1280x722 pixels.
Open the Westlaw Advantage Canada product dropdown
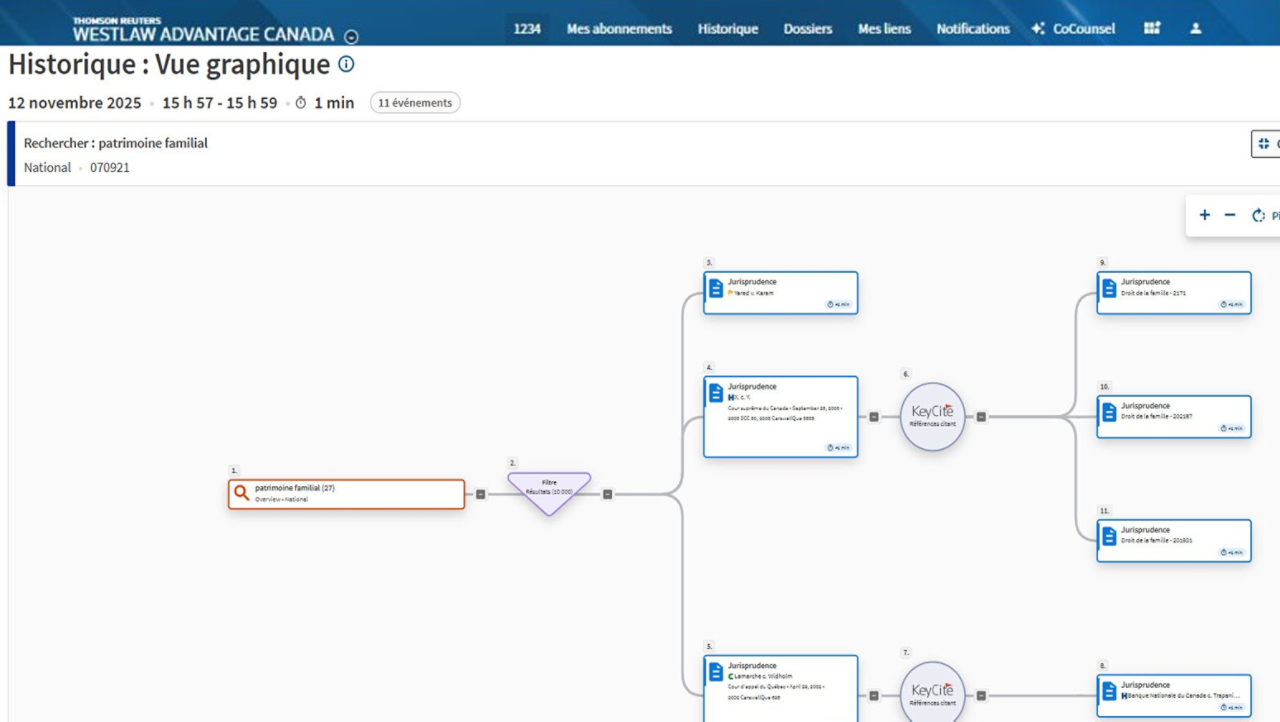(x=351, y=37)
